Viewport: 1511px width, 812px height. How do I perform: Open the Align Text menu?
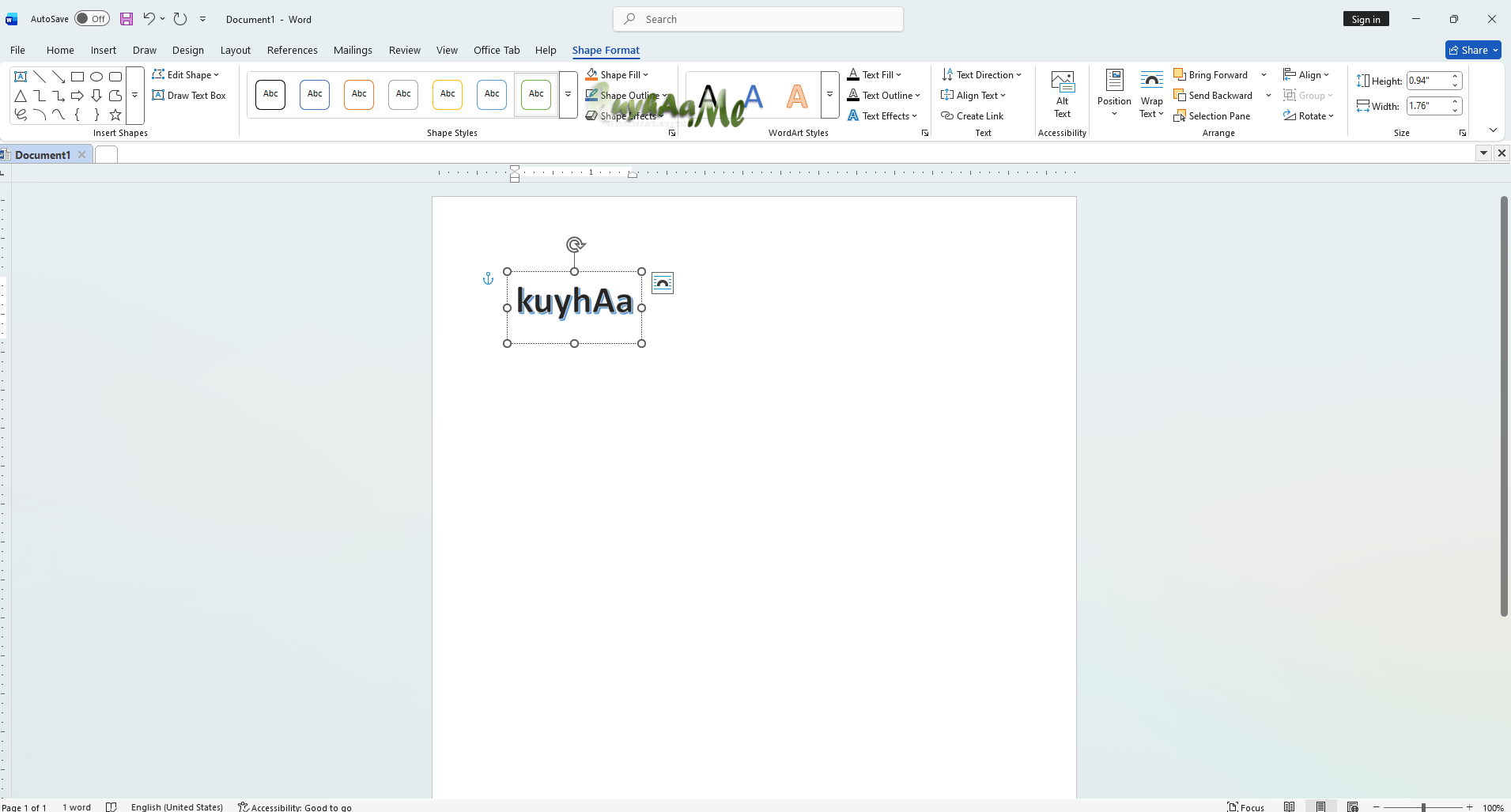[973, 95]
